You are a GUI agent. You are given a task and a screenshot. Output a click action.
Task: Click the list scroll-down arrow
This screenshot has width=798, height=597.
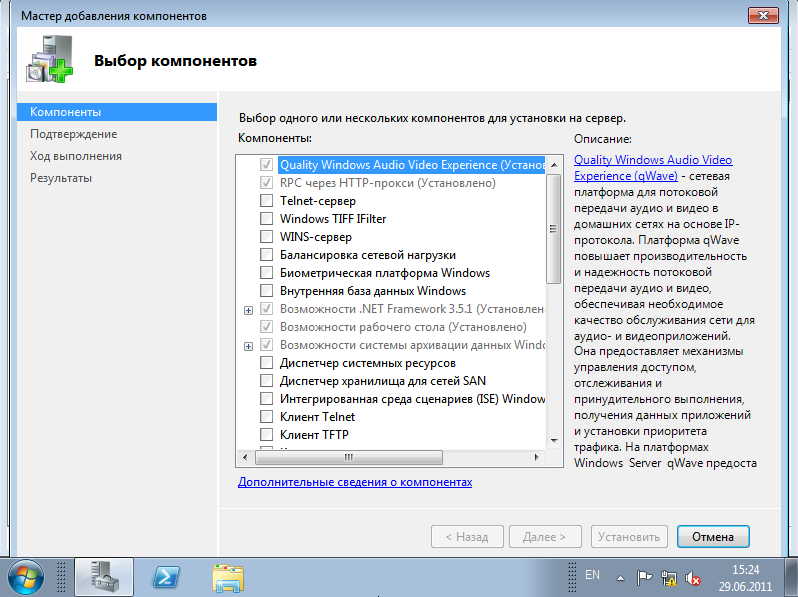click(554, 441)
